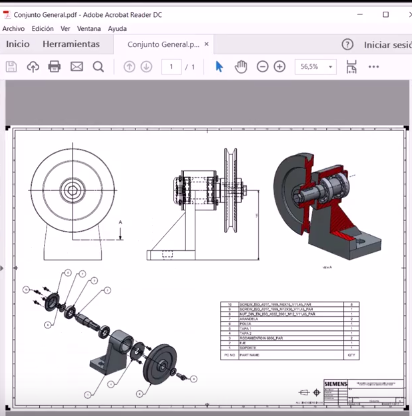The image size is (412, 416).
Task: Click the Save file icon
Action: [x=11, y=67]
